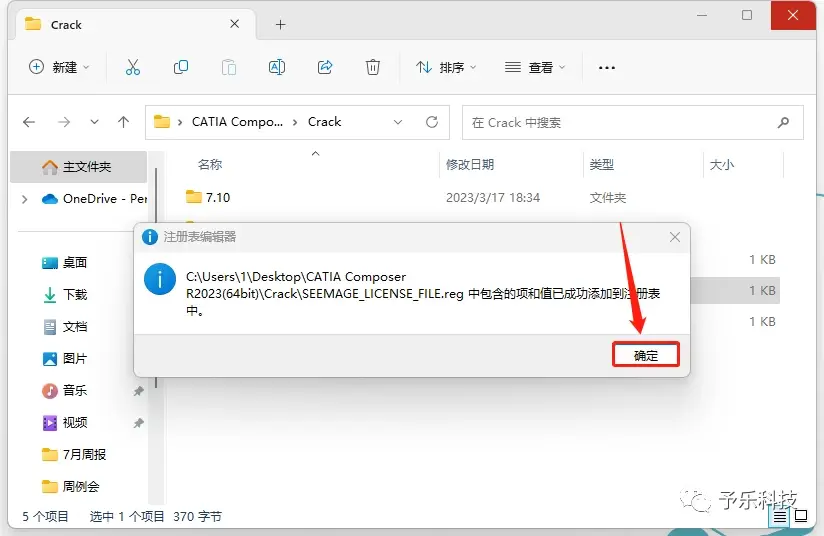Open 下载 in the sidebar
Screen dimensions: 824x536
tap(64, 294)
